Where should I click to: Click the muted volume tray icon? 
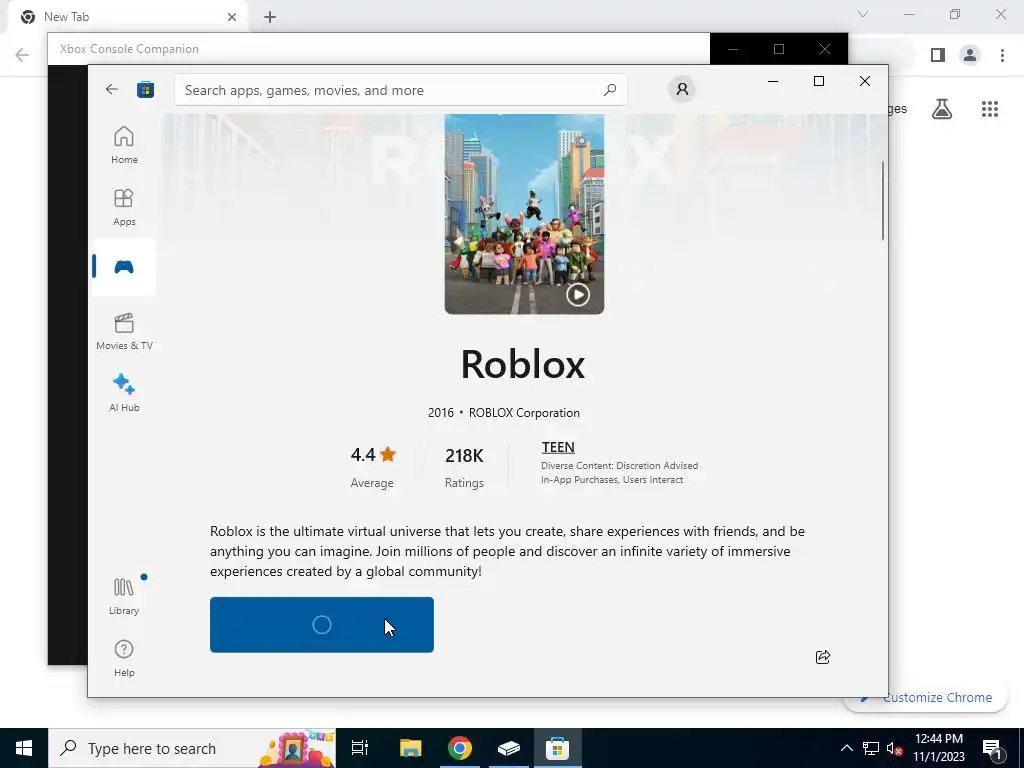pos(894,748)
